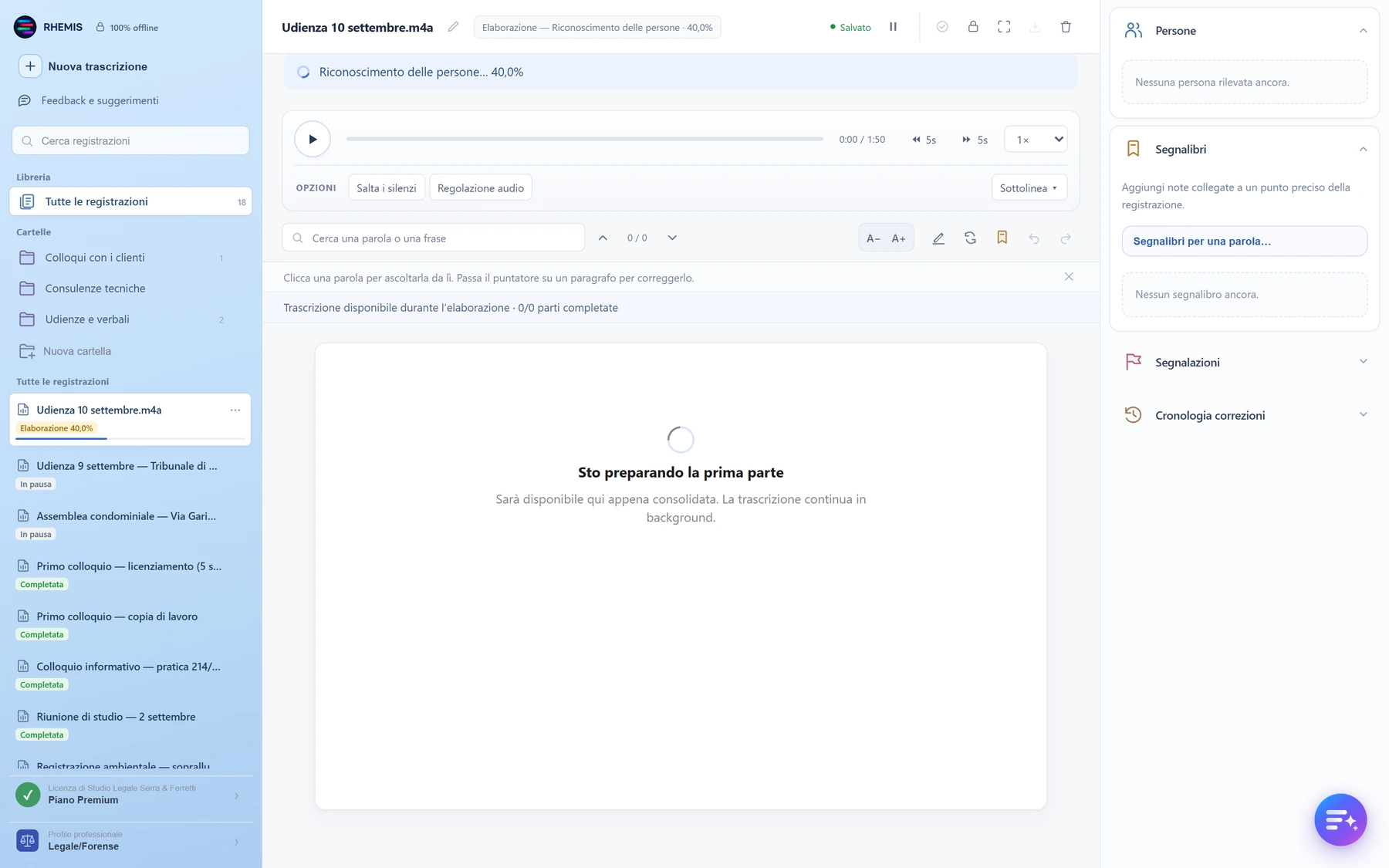Open the Piano Premium license details
The image size is (1389, 868).
[130, 795]
